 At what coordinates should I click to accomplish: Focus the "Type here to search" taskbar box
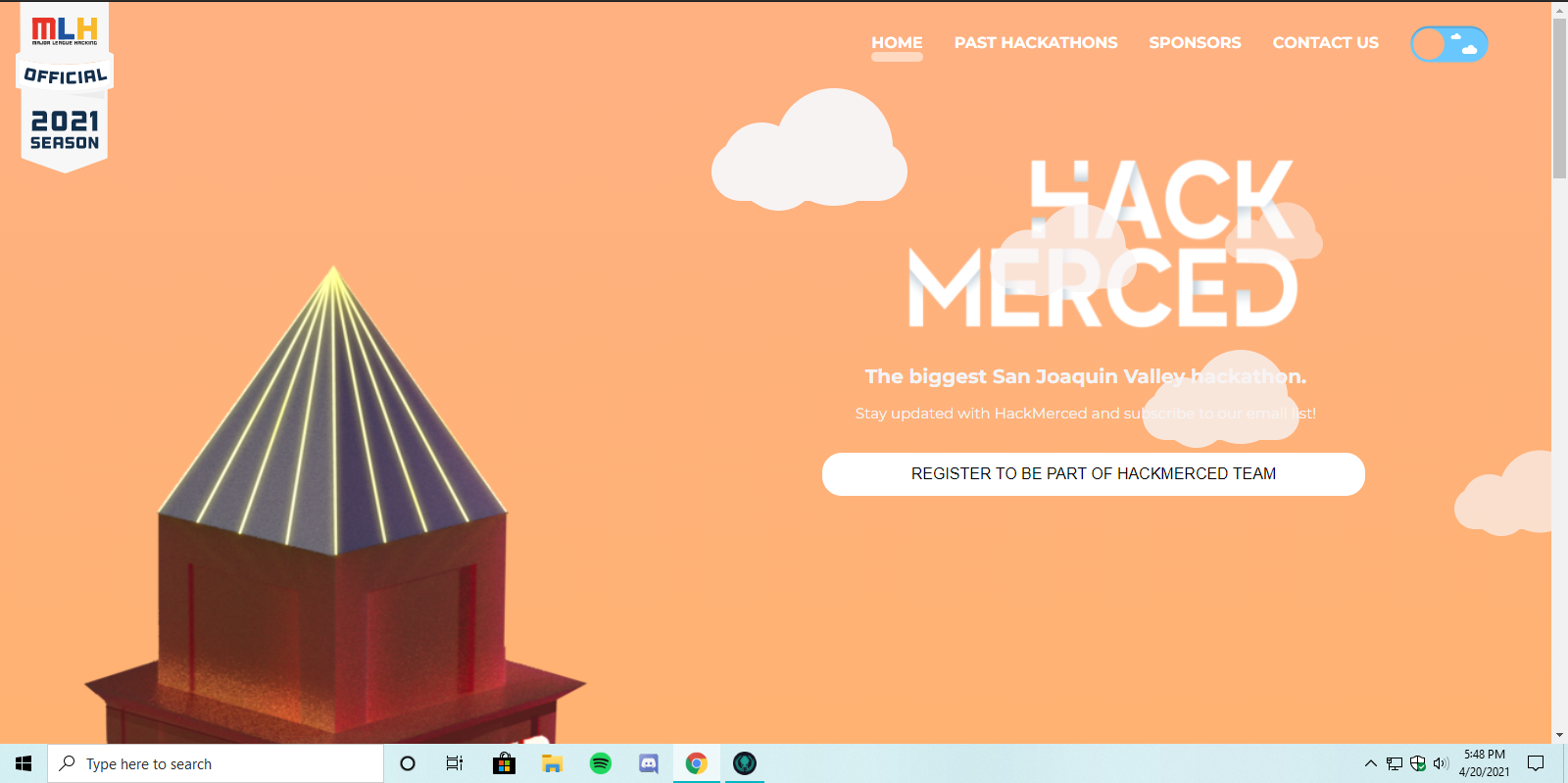[x=216, y=763]
